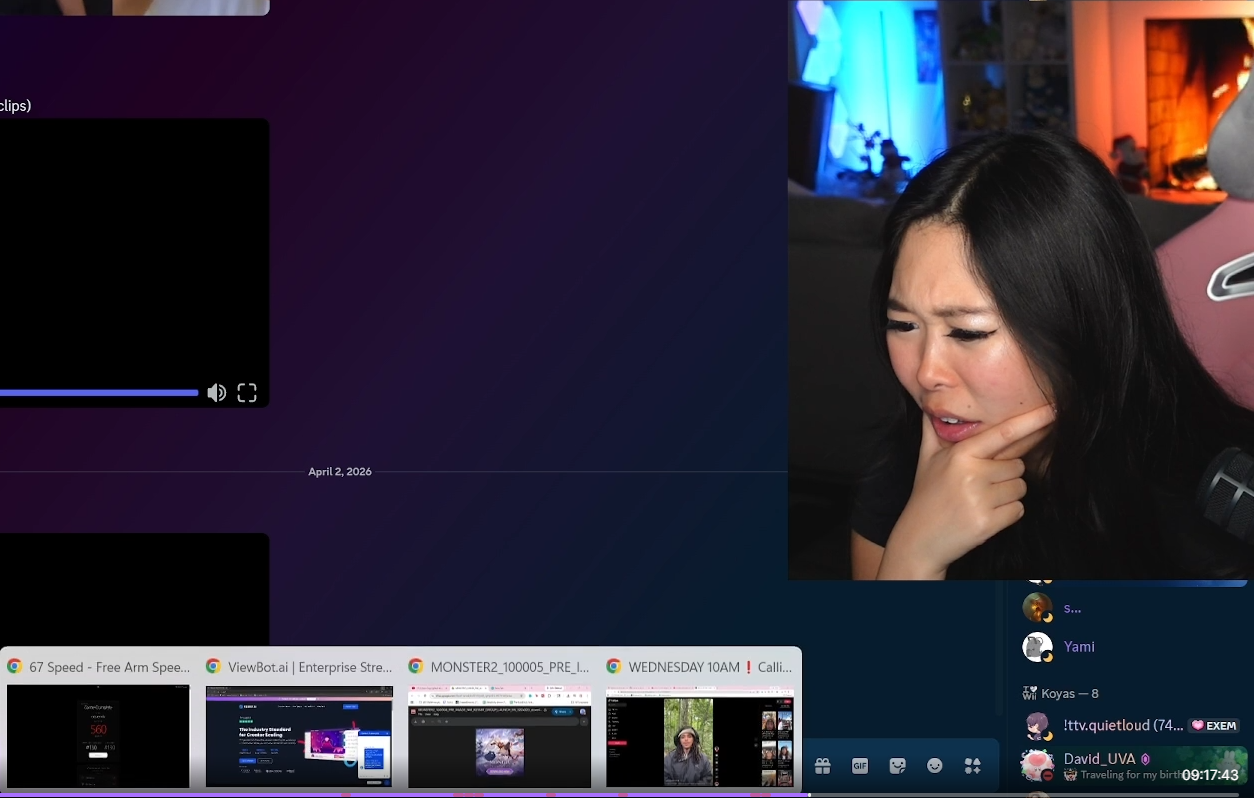This screenshot has height=798, width=1254.
Task: Switch to 67 Speed Chrome window preview
Action: coord(98,736)
